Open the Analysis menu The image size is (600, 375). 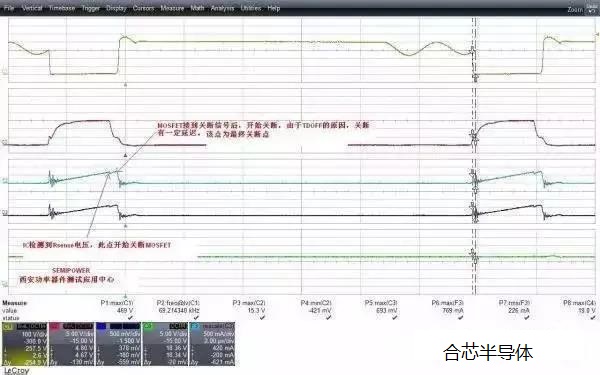[222, 8]
